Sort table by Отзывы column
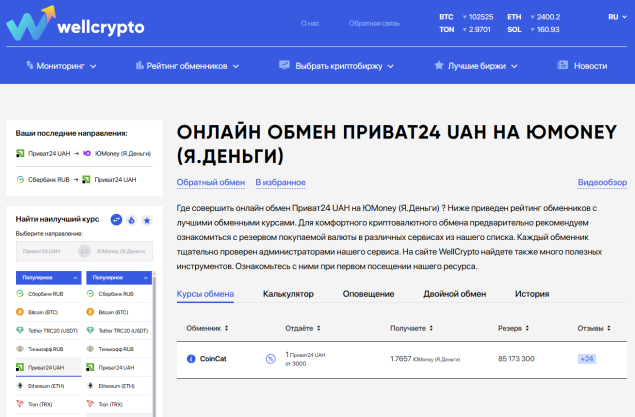 [594, 328]
